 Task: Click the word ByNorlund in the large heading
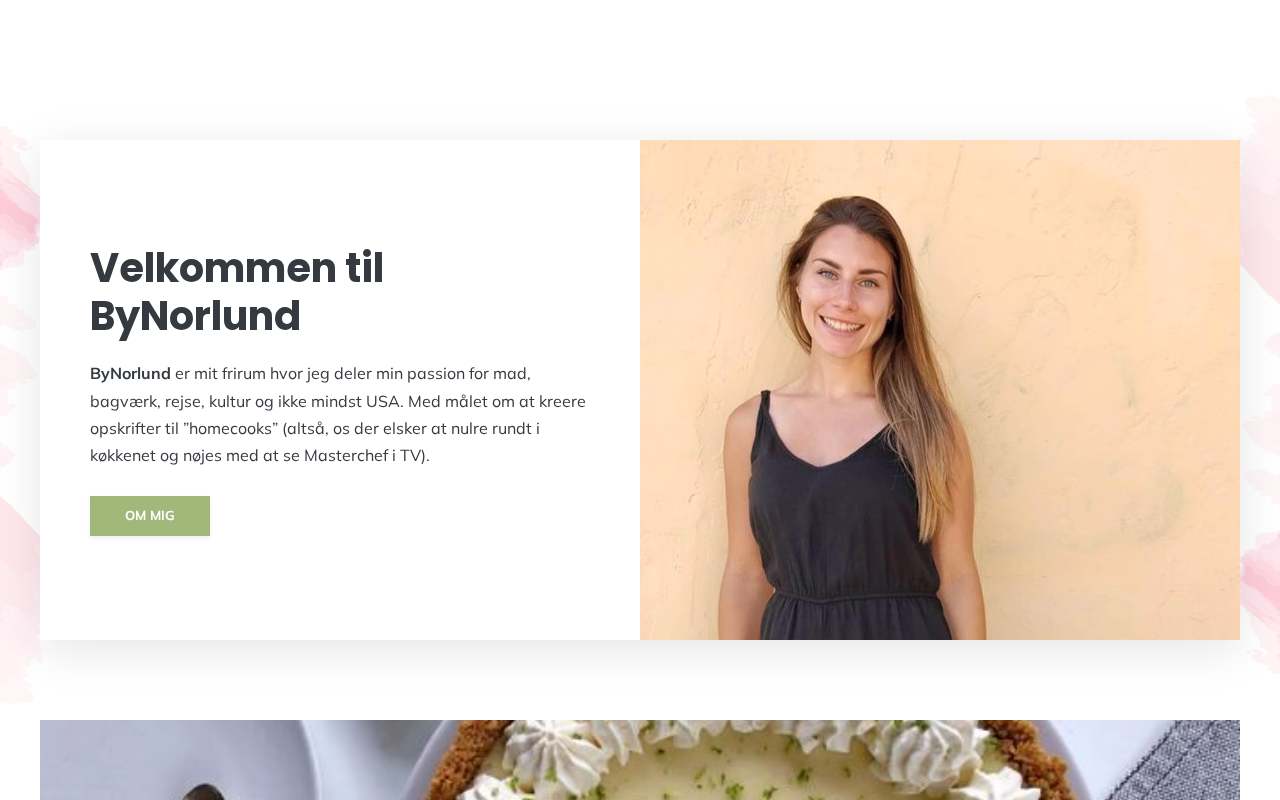[195, 316]
